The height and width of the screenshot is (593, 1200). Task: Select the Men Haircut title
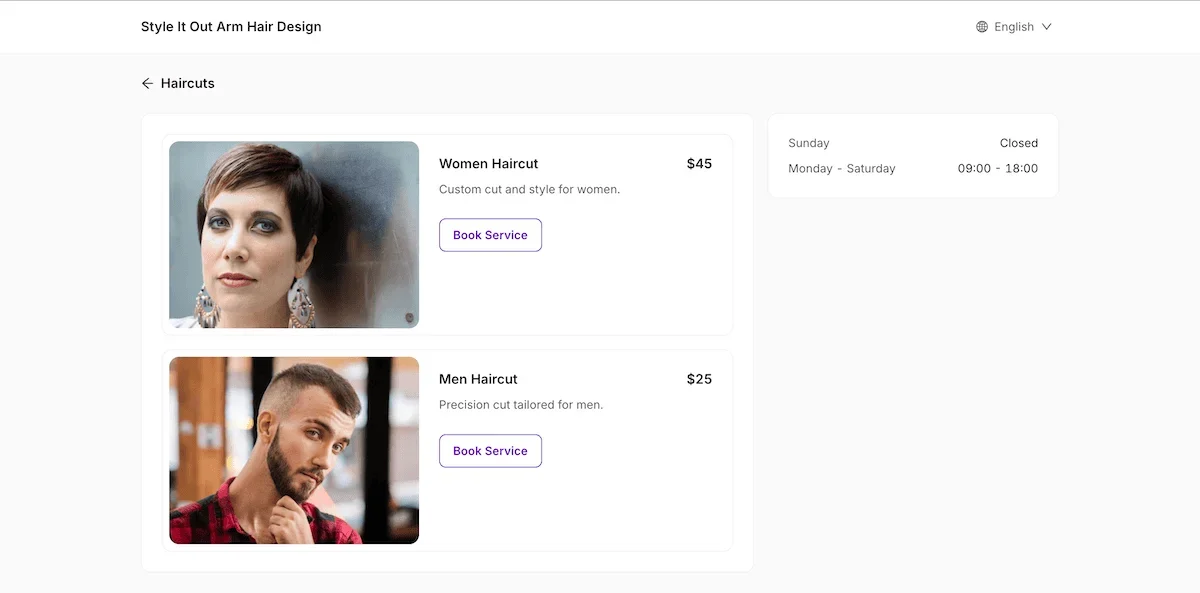(x=478, y=379)
